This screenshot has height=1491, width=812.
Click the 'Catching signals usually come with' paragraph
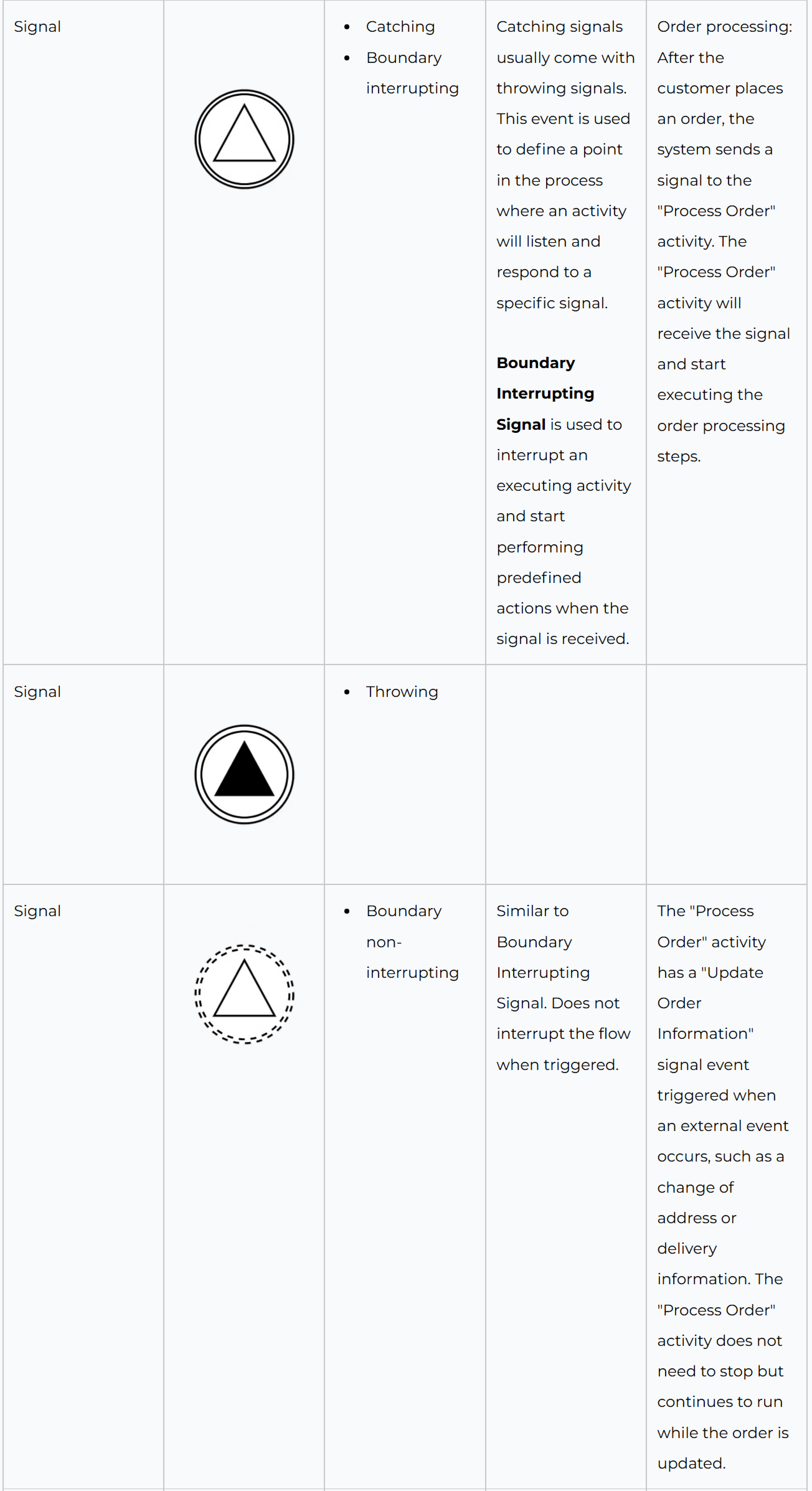565,164
